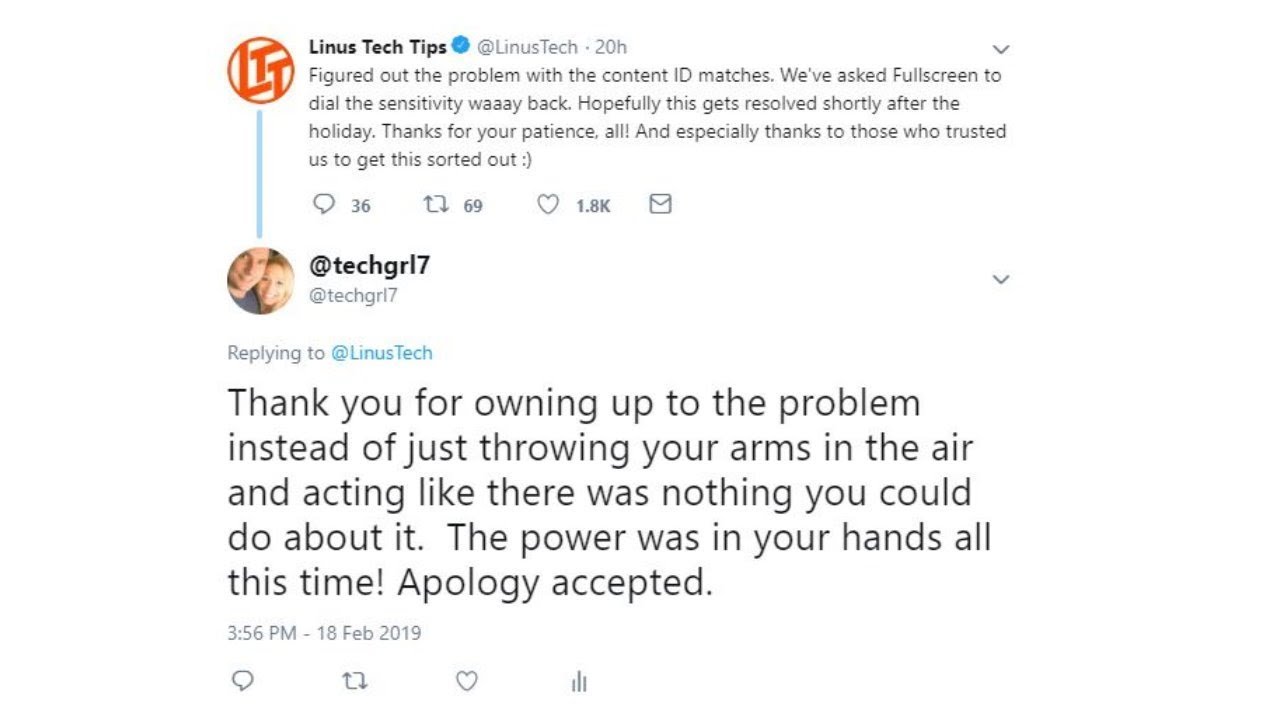Open the bold @techgrl7 display name
Screen dimensions: 1280x720
(370, 266)
